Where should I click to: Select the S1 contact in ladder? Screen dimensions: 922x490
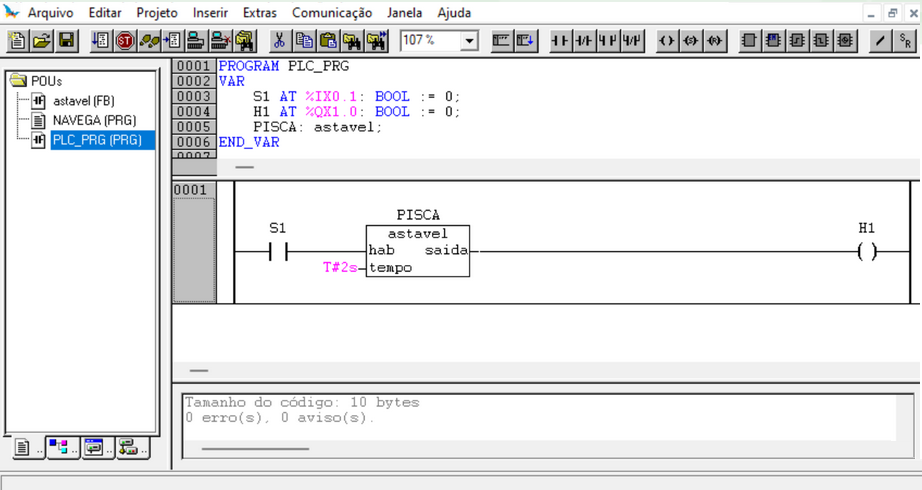click(278, 252)
